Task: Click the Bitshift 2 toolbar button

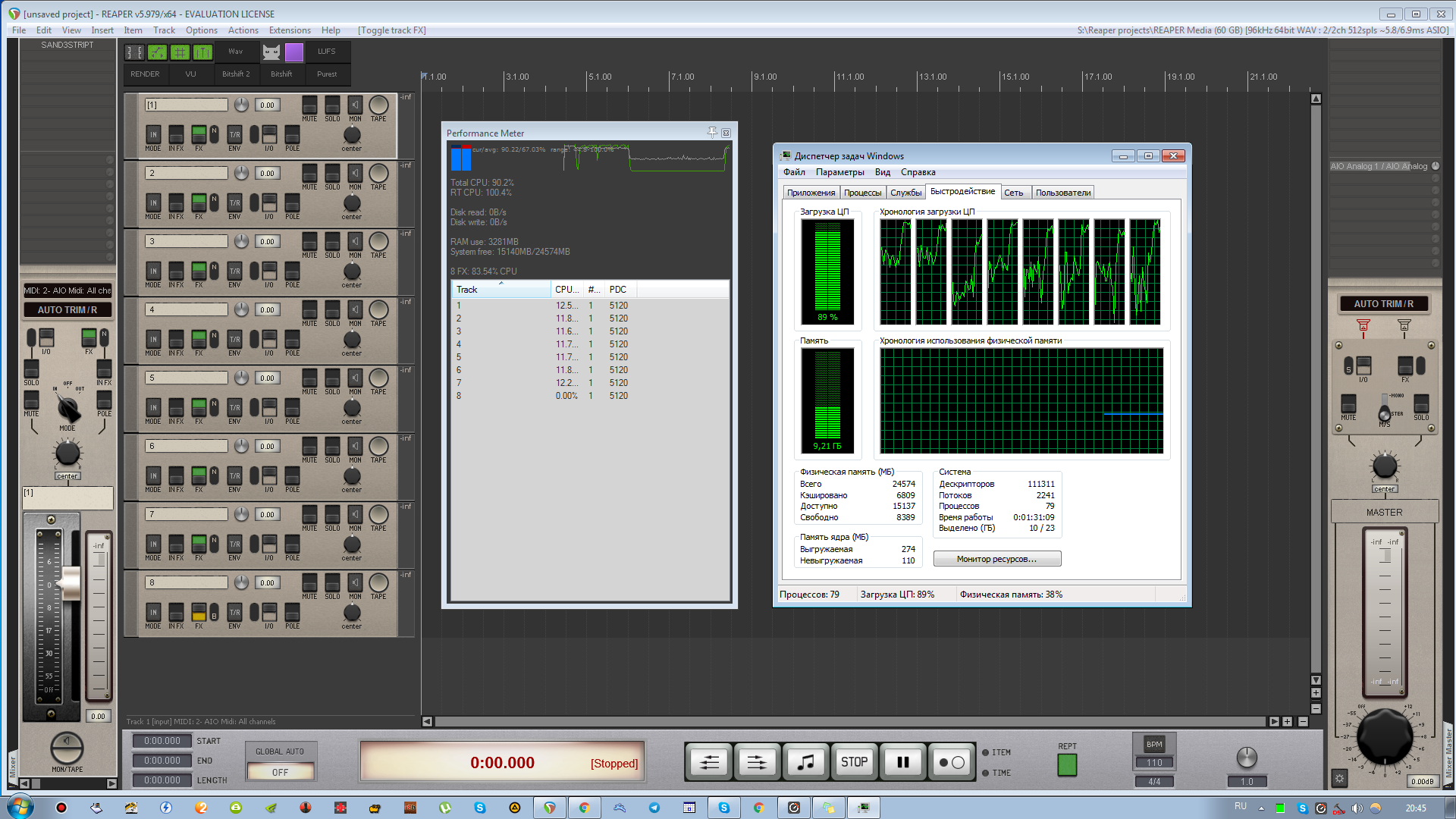Action: pyautogui.click(x=236, y=74)
